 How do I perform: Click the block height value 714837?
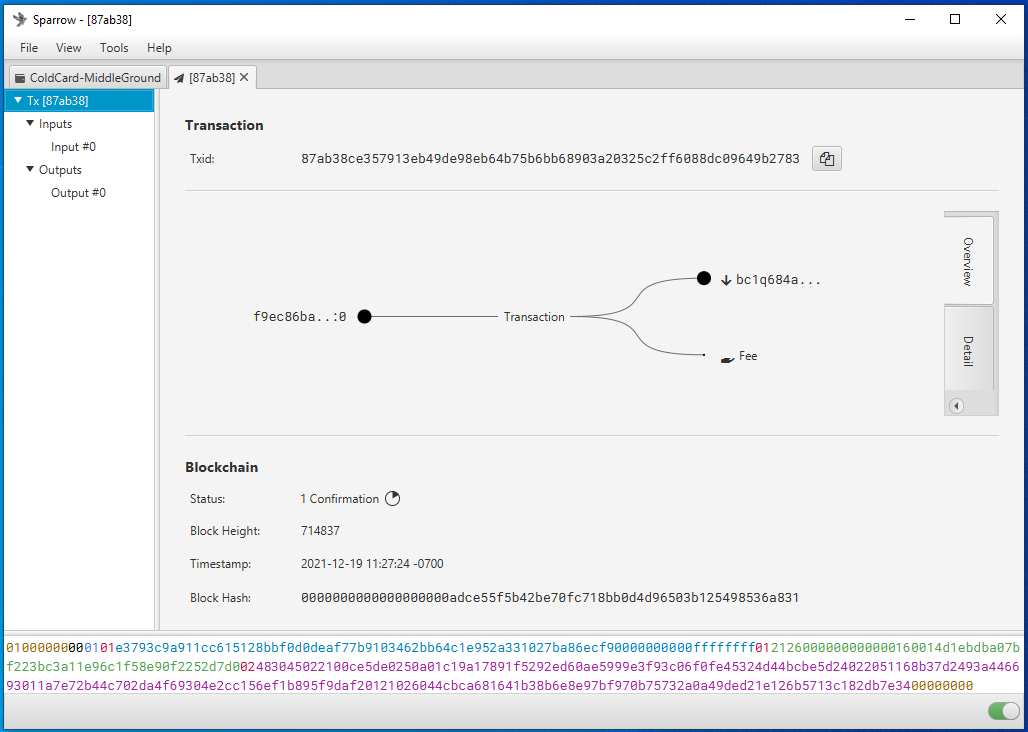(321, 531)
